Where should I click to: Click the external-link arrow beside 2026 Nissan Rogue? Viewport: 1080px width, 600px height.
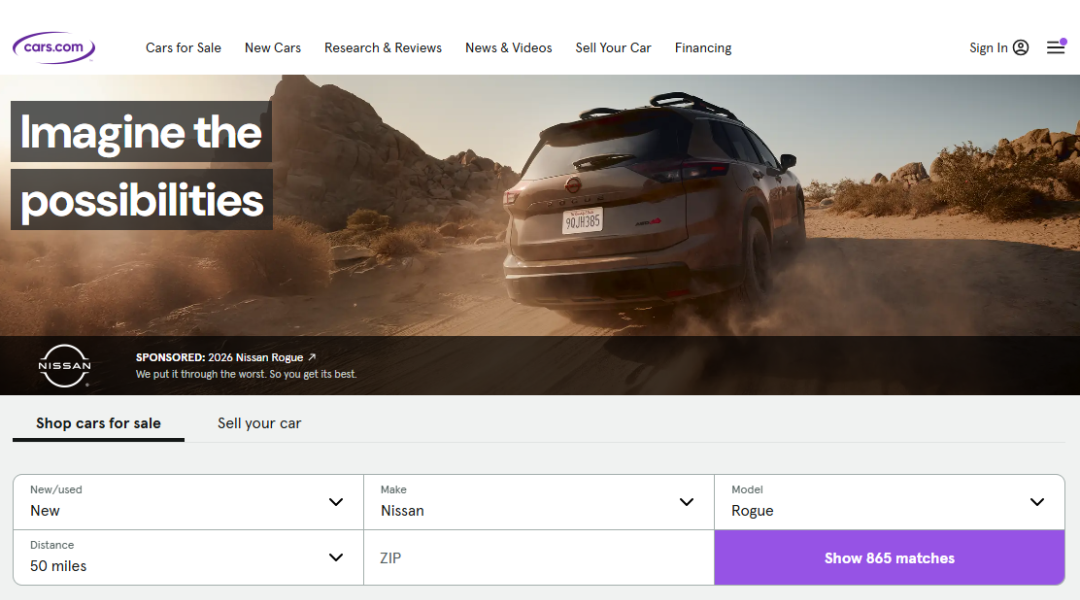point(312,357)
